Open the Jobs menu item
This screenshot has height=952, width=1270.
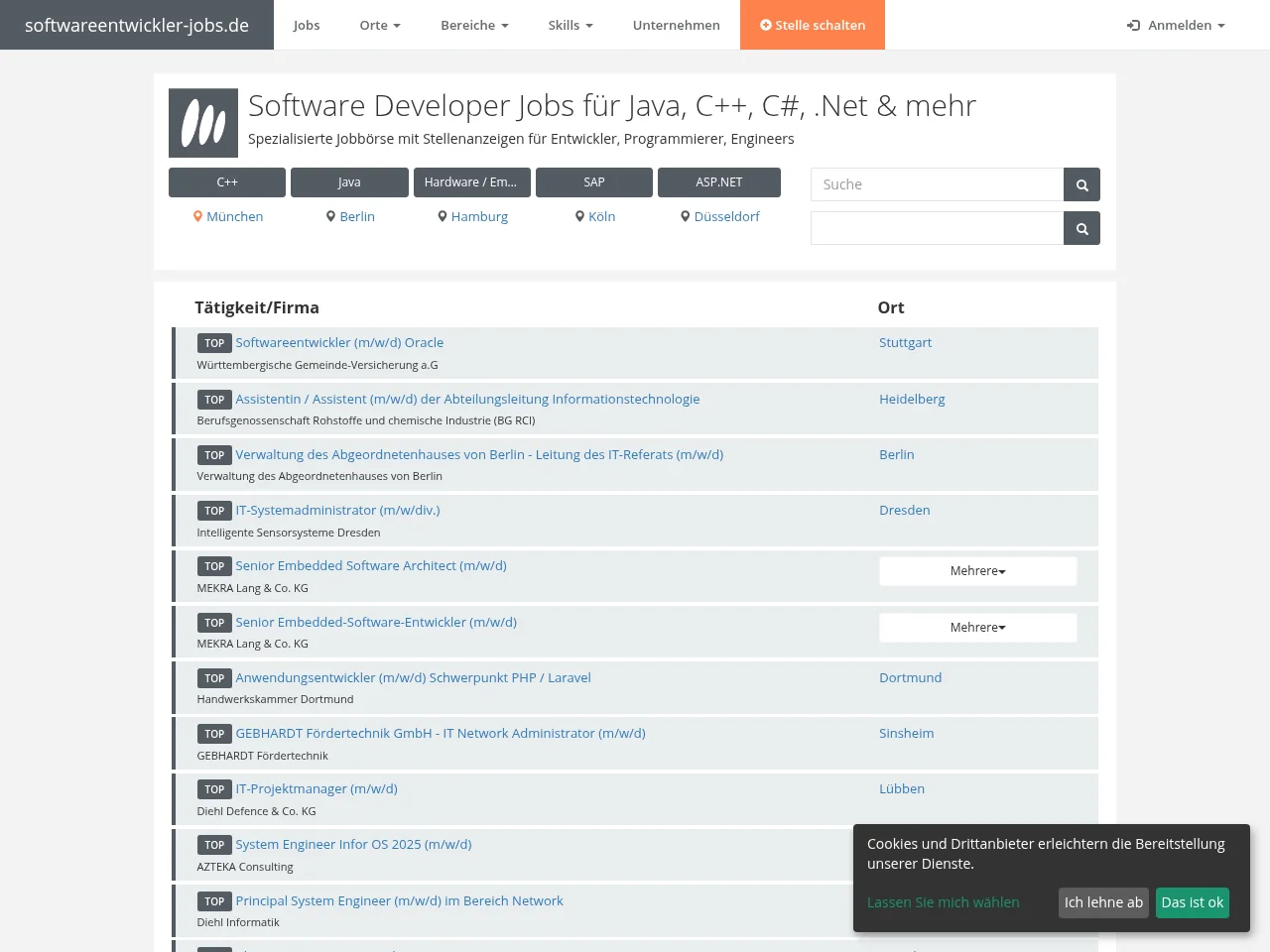[x=307, y=25]
